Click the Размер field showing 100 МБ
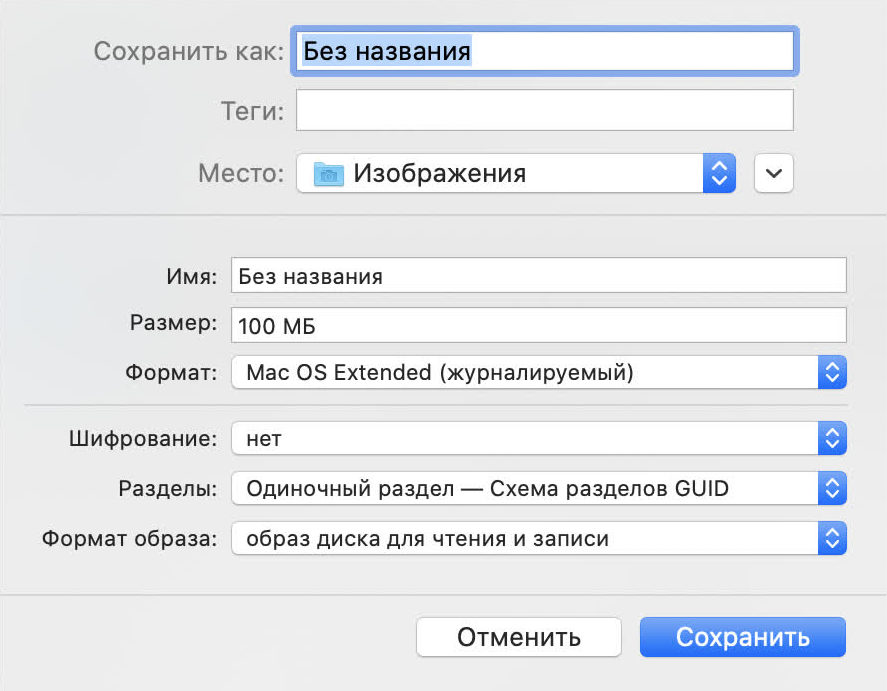This screenshot has width=887, height=691. 538,325
